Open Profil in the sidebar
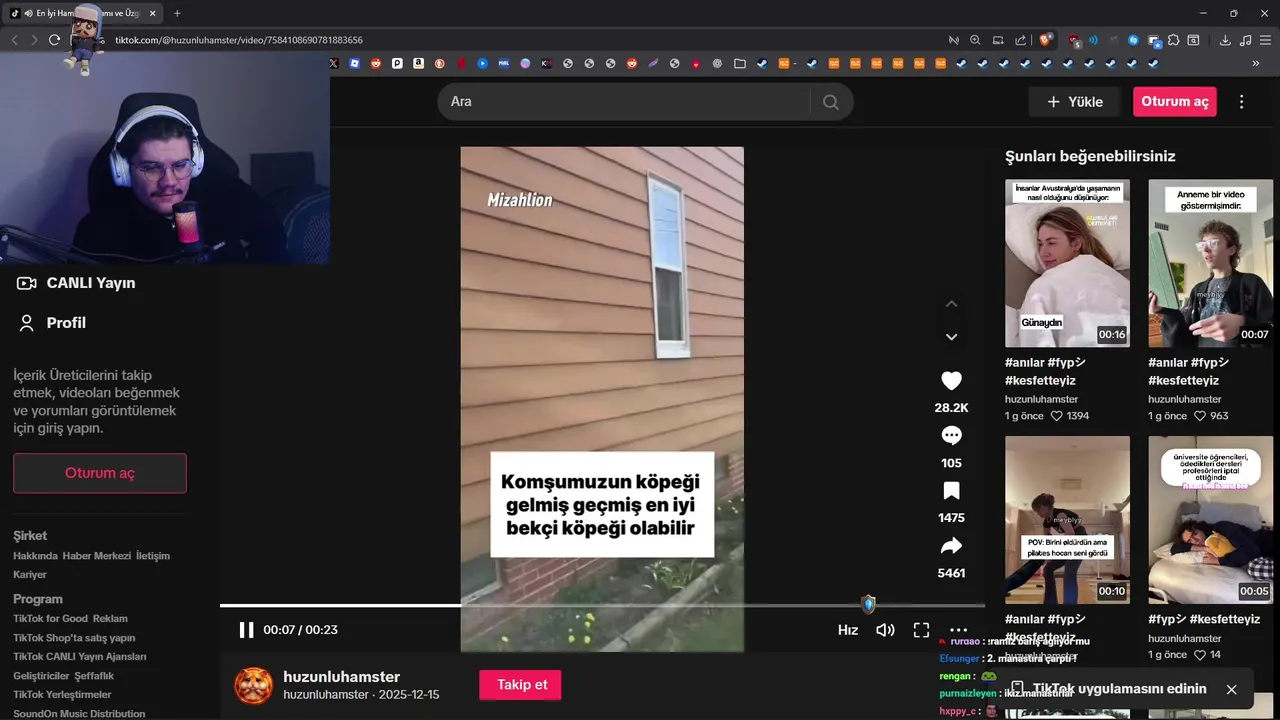 pyautogui.click(x=52, y=323)
